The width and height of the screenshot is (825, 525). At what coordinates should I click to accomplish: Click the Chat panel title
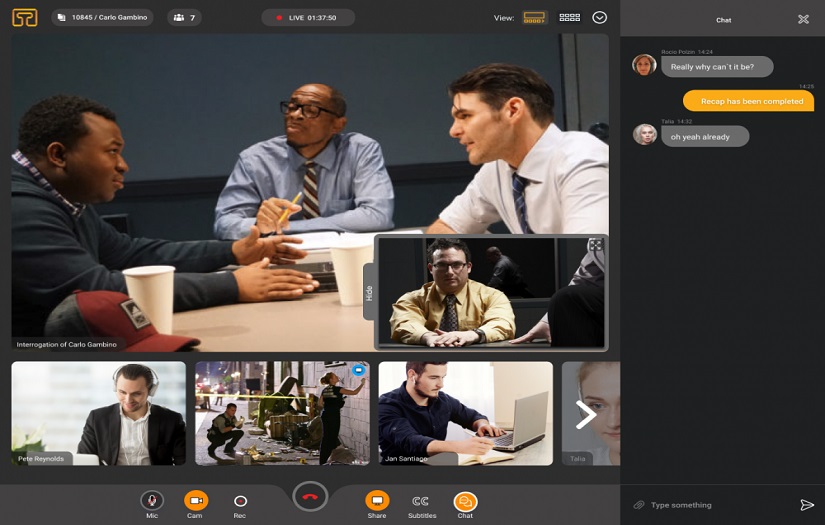[723, 20]
